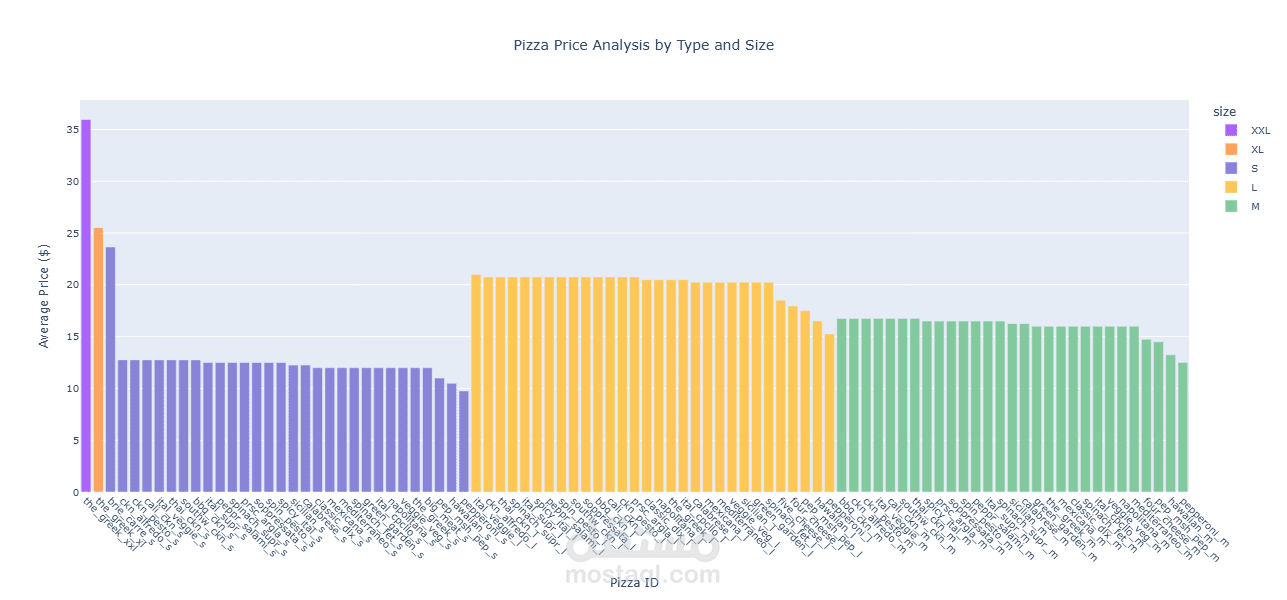Viewport: 1287px width, 600px height.
Task: Click the purple XXL legend swatch
Action: [1231, 130]
